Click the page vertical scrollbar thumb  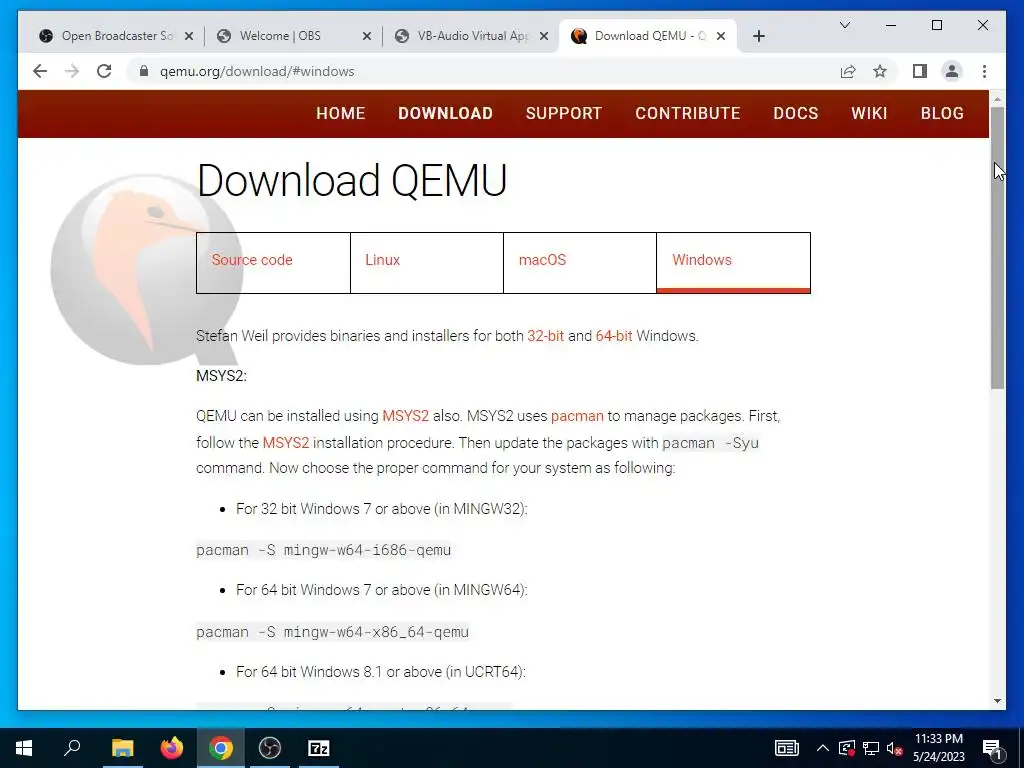pyautogui.click(x=997, y=248)
